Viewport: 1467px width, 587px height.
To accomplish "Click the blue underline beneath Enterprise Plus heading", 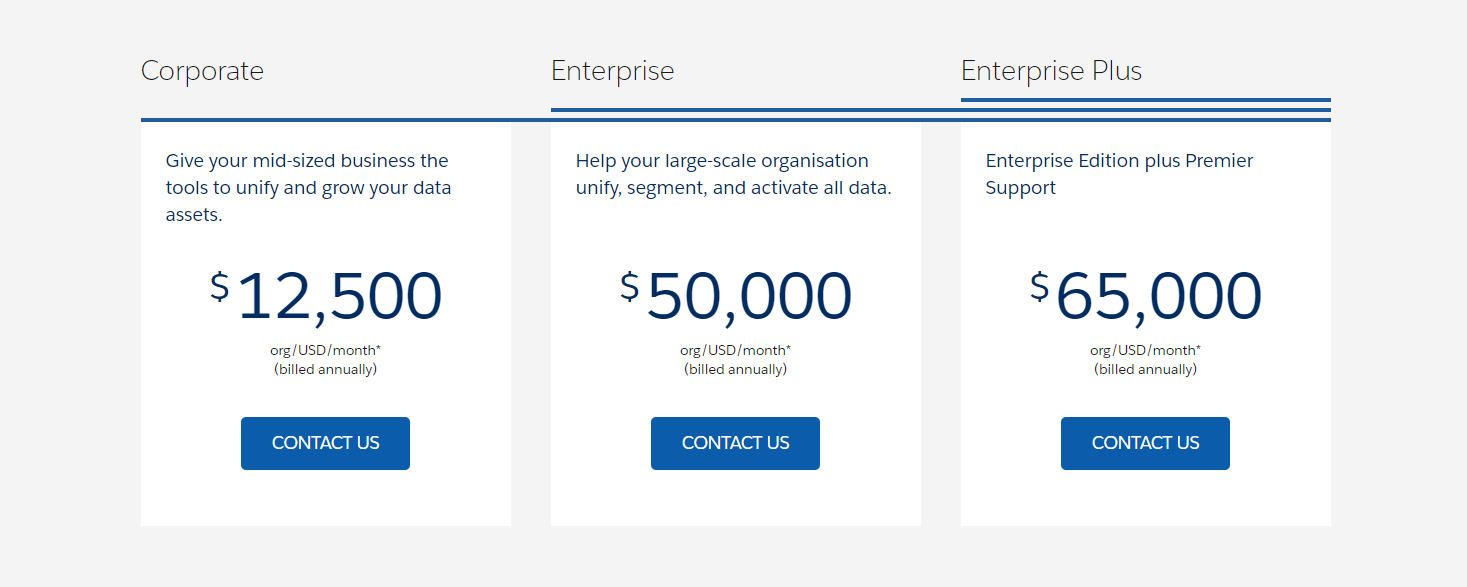I will [x=1145, y=100].
